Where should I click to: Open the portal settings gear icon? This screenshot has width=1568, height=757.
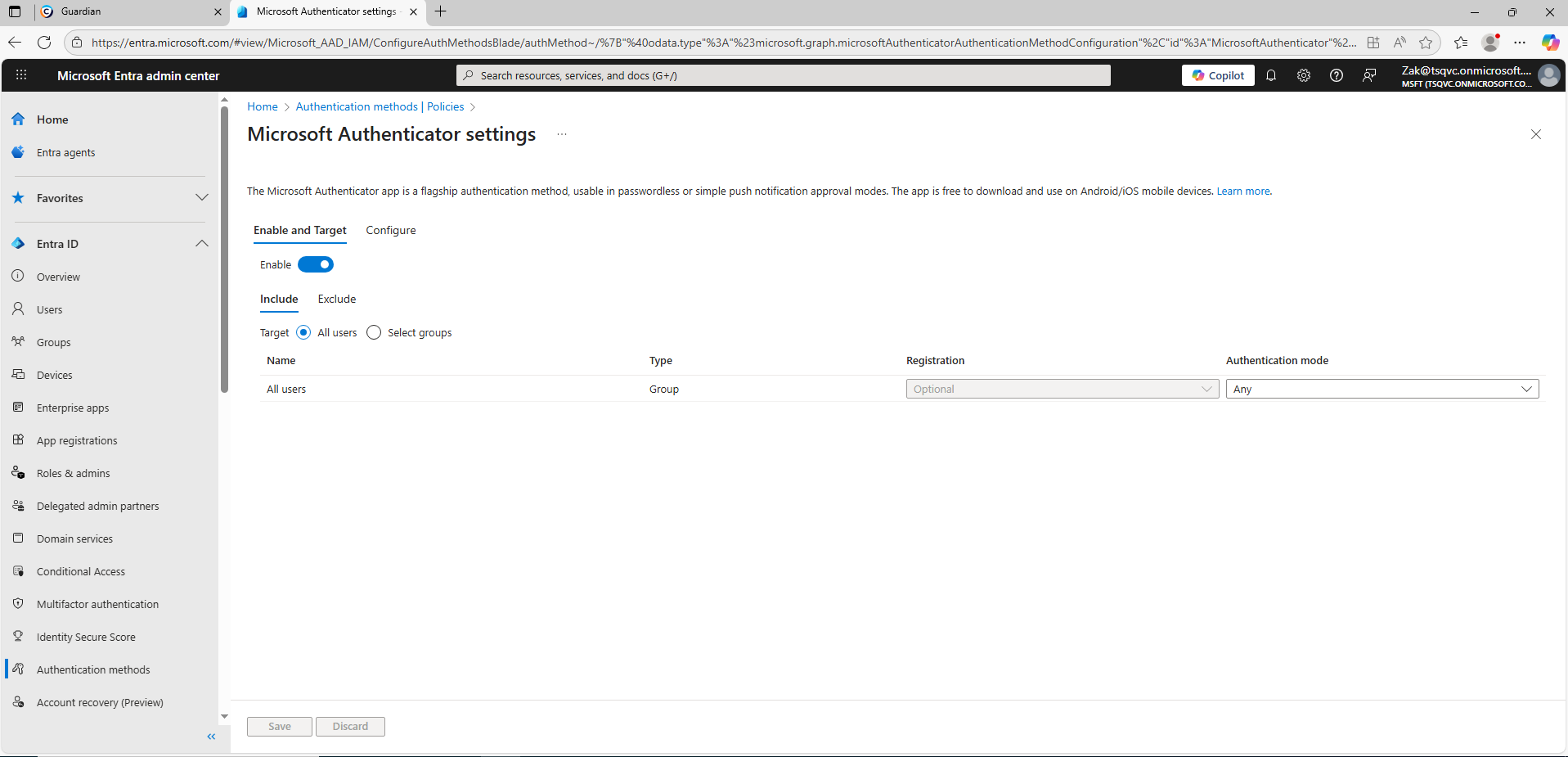1304,75
